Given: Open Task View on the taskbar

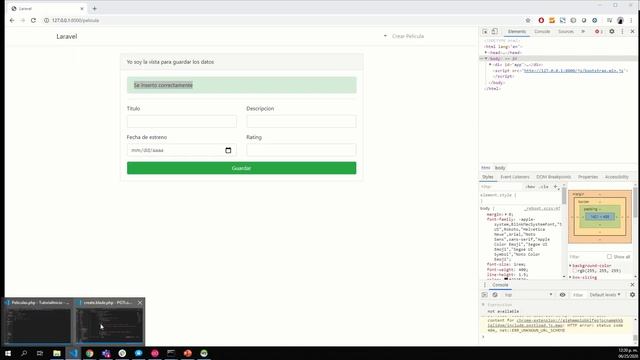Looking at the screenshot, I should click(40, 353).
